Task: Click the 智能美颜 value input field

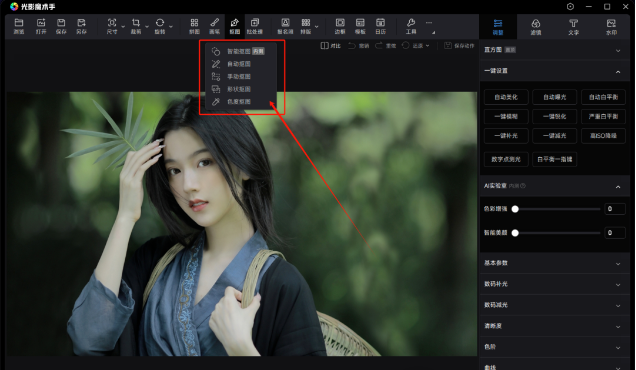Action: point(615,233)
